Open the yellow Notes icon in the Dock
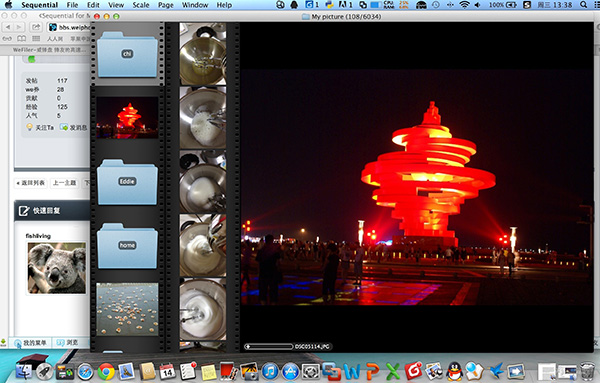This screenshot has width=600, height=383. pyautogui.click(x=209, y=372)
